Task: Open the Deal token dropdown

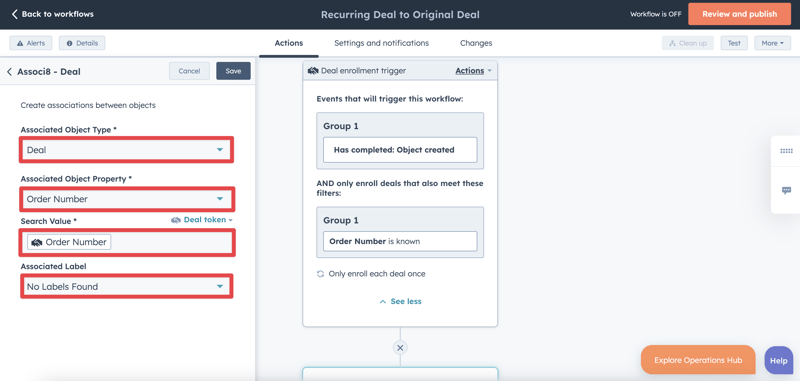Action: [x=202, y=220]
